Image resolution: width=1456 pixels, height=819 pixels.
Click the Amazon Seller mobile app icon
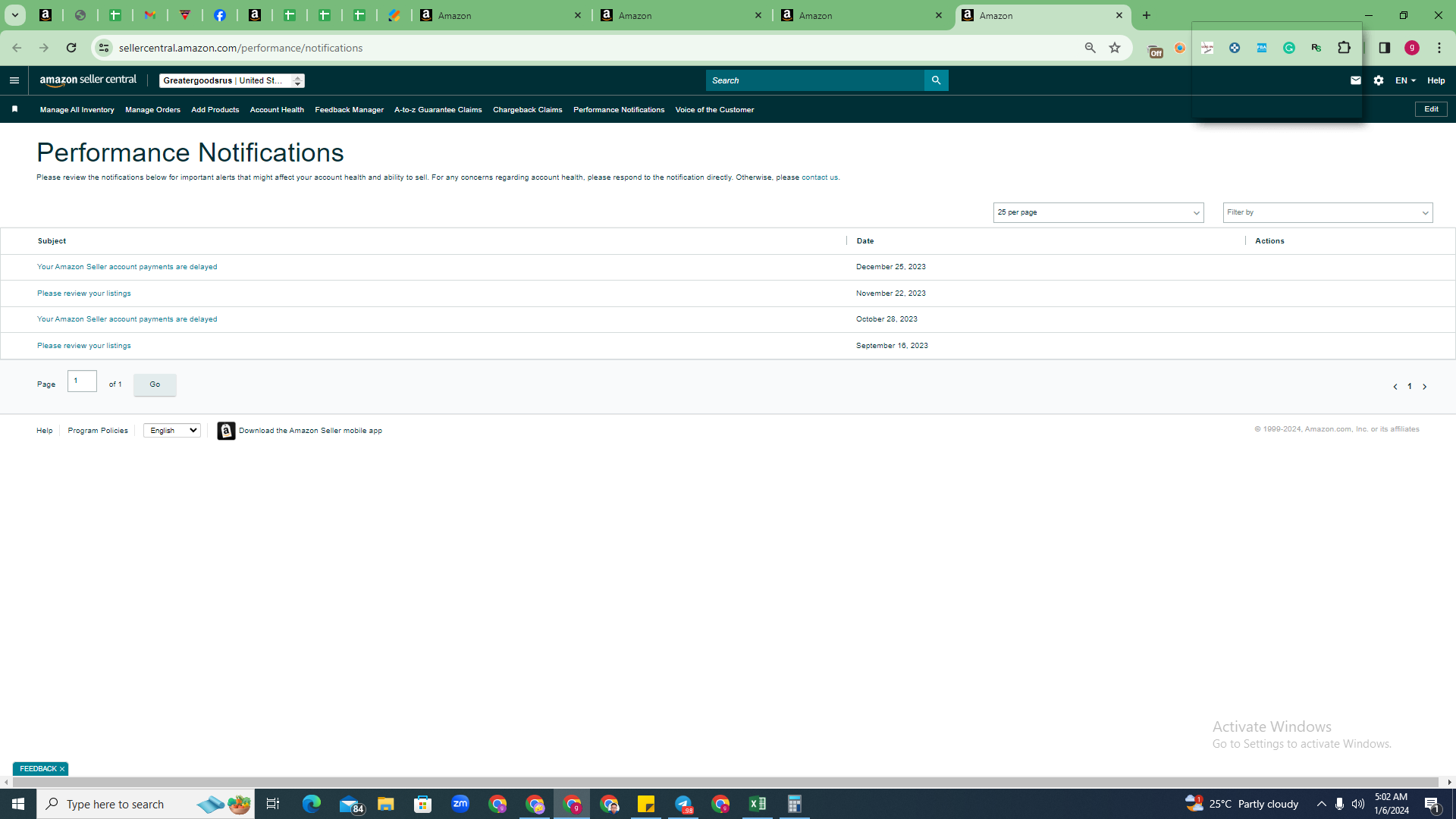[226, 431]
